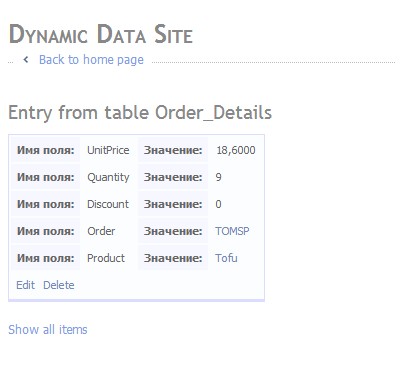Screen dimensions: 403x376
Task: Click the Edit link
Action: pyautogui.click(x=25, y=285)
